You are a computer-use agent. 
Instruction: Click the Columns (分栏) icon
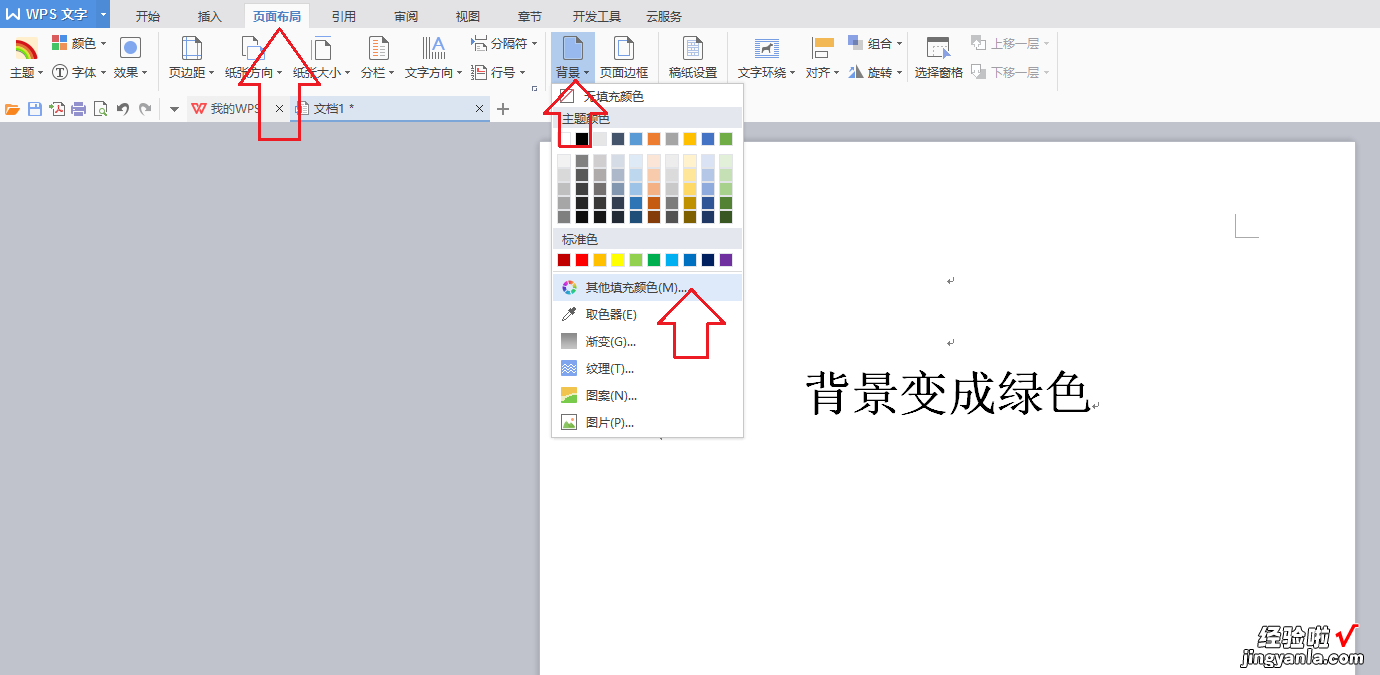point(378,48)
